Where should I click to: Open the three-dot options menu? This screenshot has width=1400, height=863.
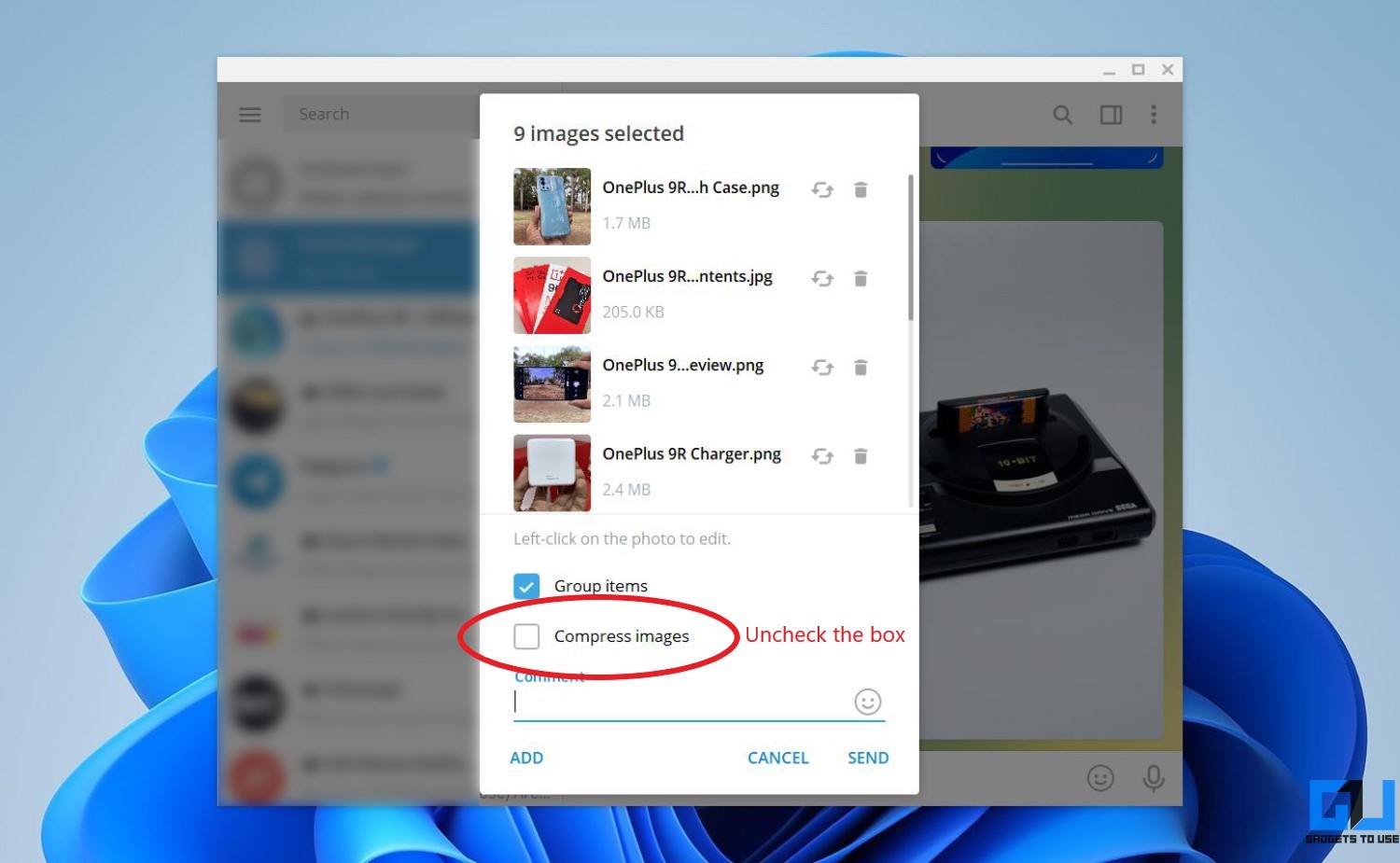pyautogui.click(x=1155, y=114)
